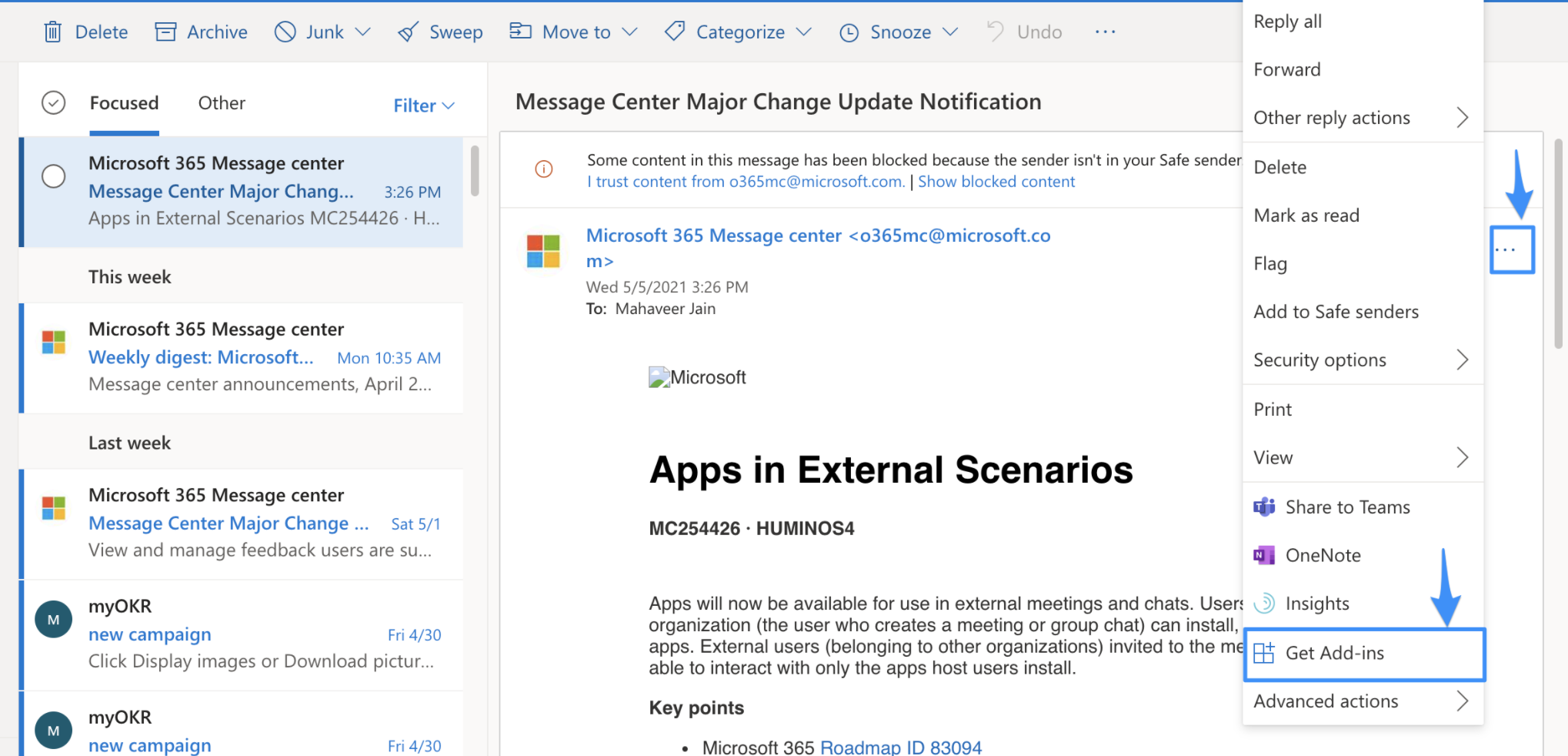Click the M avatar on last myOKR email
The height and width of the screenshot is (756, 1568).
click(x=54, y=731)
